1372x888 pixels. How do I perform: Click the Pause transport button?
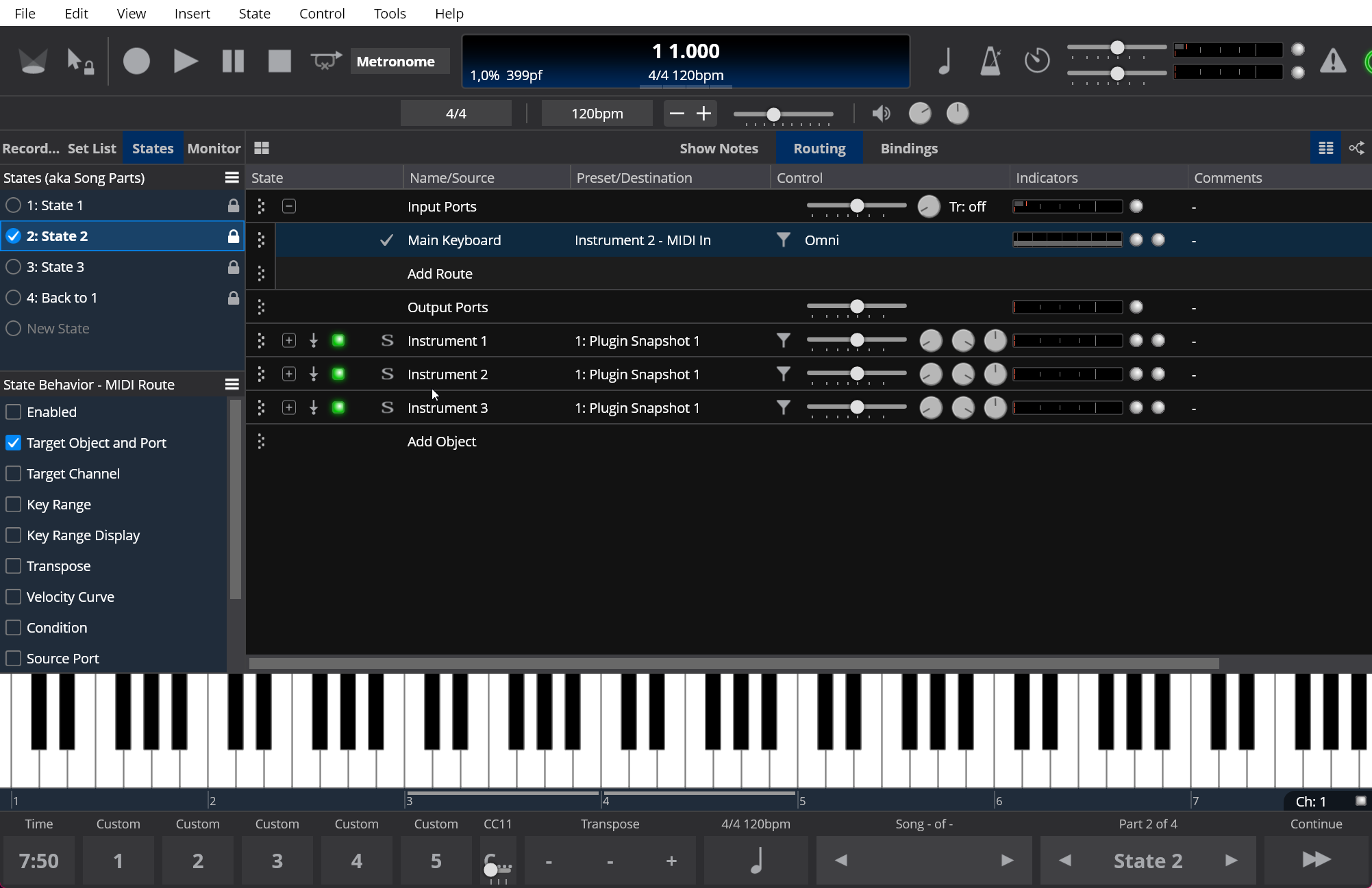tap(233, 61)
